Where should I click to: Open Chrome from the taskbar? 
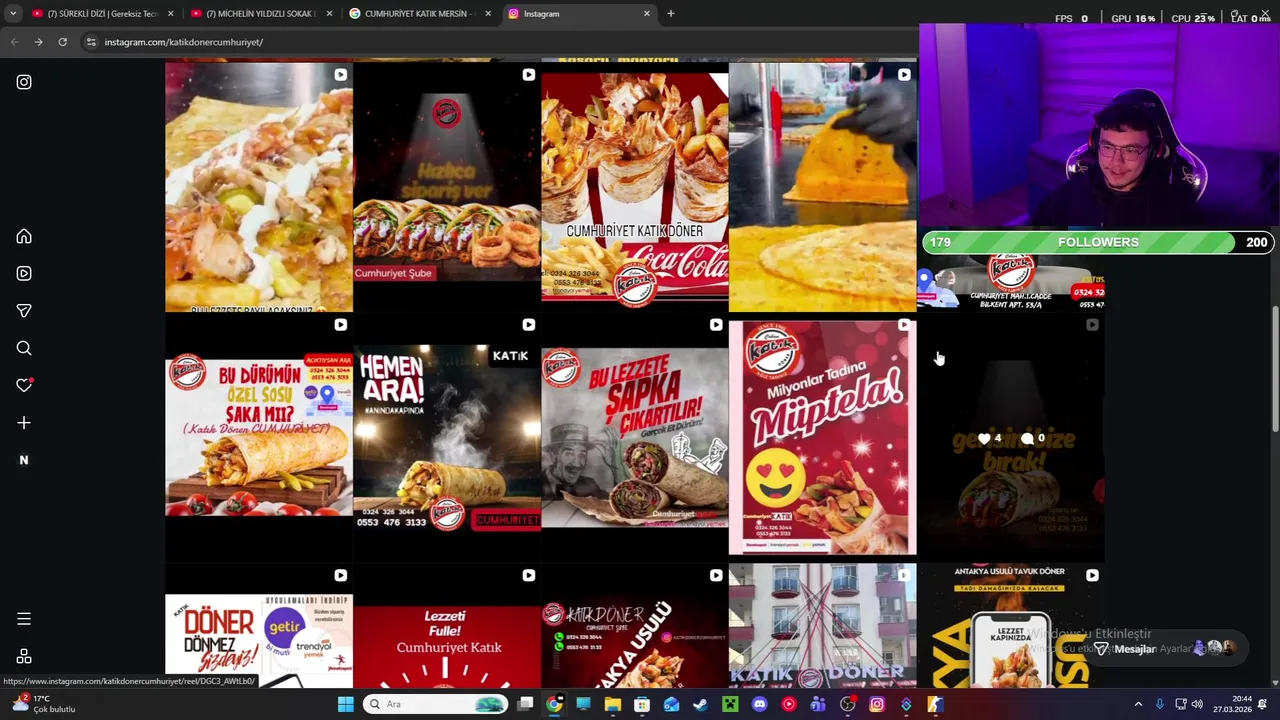pos(554,704)
